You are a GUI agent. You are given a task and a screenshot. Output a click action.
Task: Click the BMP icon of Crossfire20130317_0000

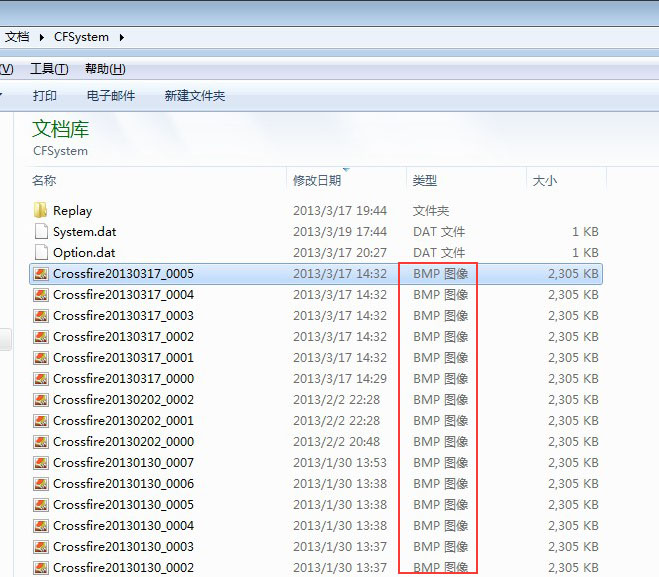tap(41, 379)
